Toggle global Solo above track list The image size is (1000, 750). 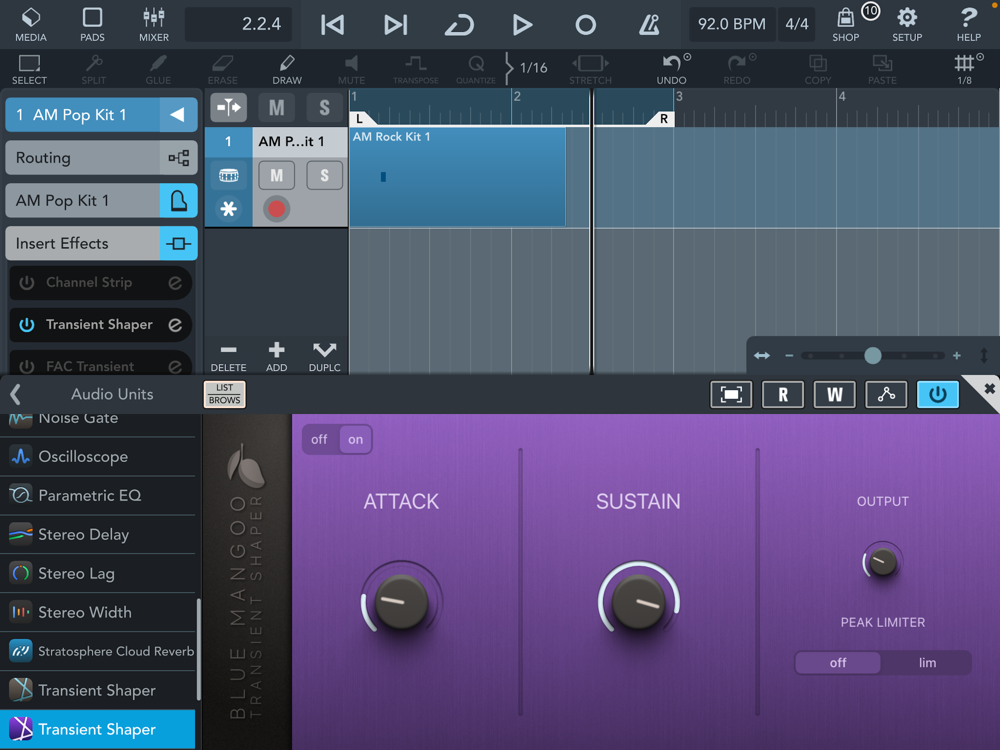[x=324, y=108]
